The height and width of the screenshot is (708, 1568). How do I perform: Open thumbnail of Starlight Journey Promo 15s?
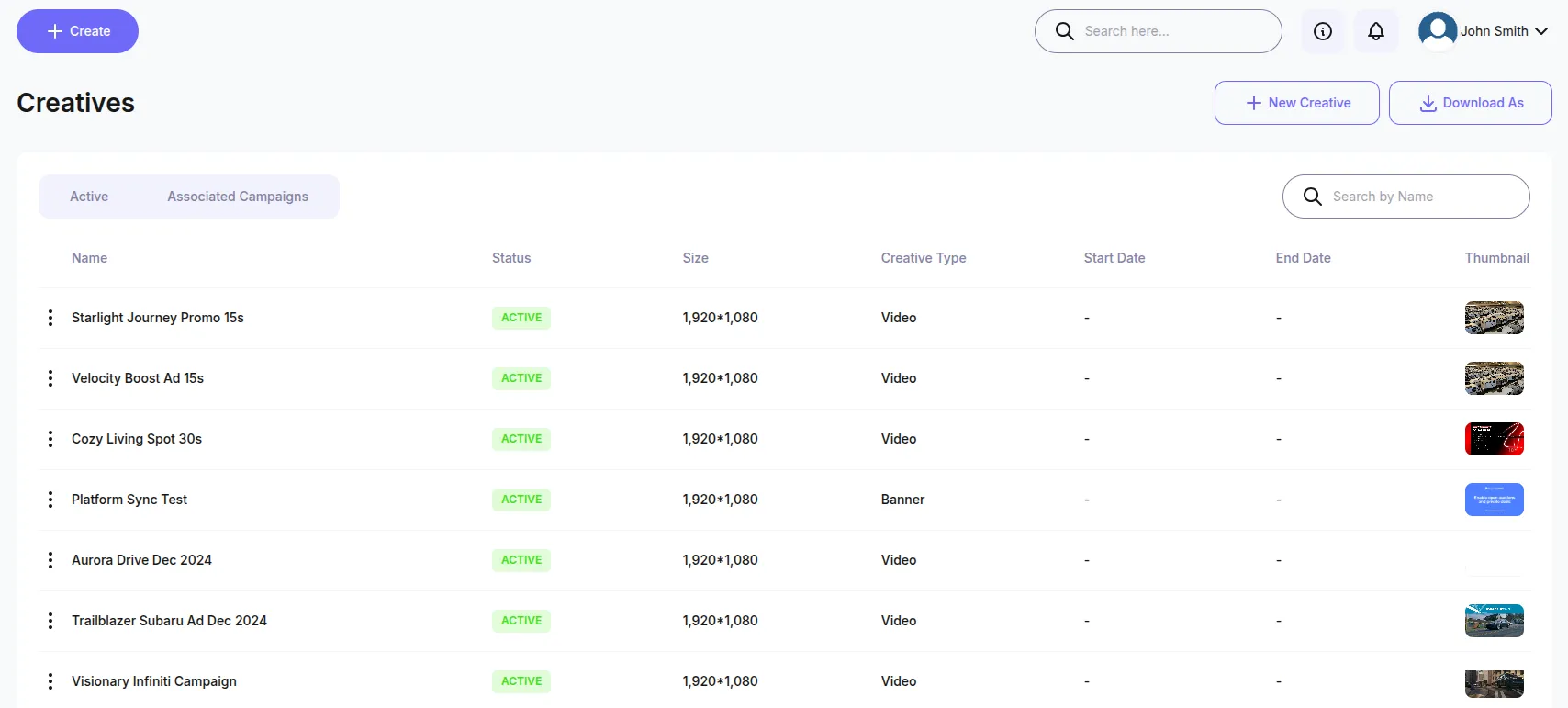coord(1495,318)
